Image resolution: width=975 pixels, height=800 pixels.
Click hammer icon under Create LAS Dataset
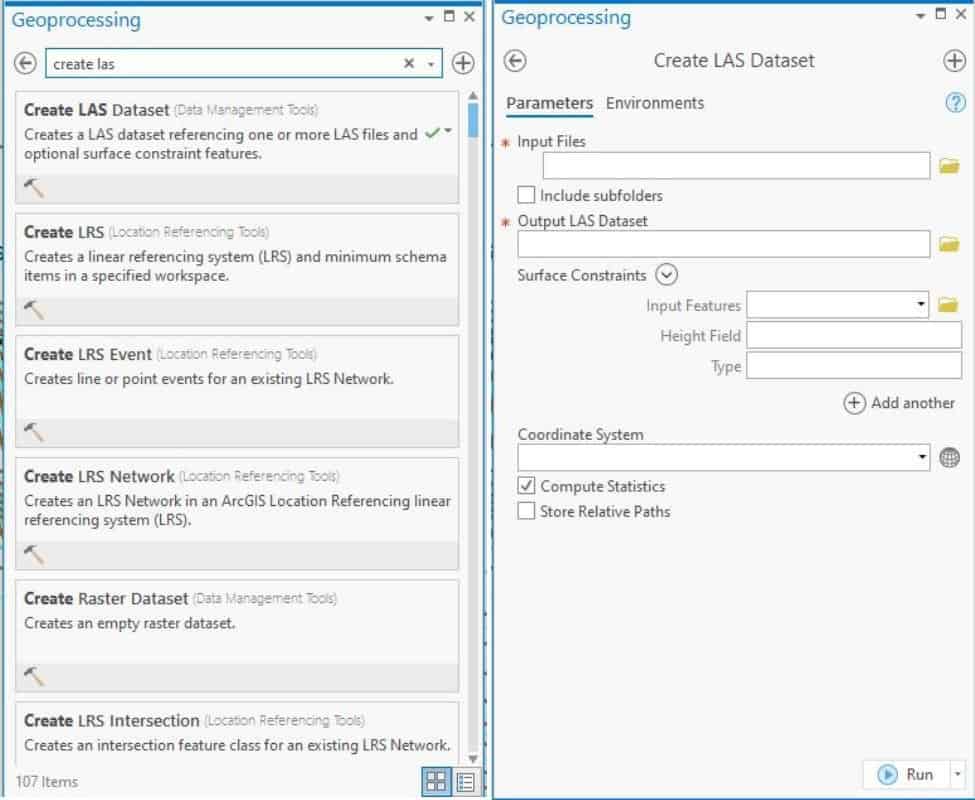coord(34,187)
